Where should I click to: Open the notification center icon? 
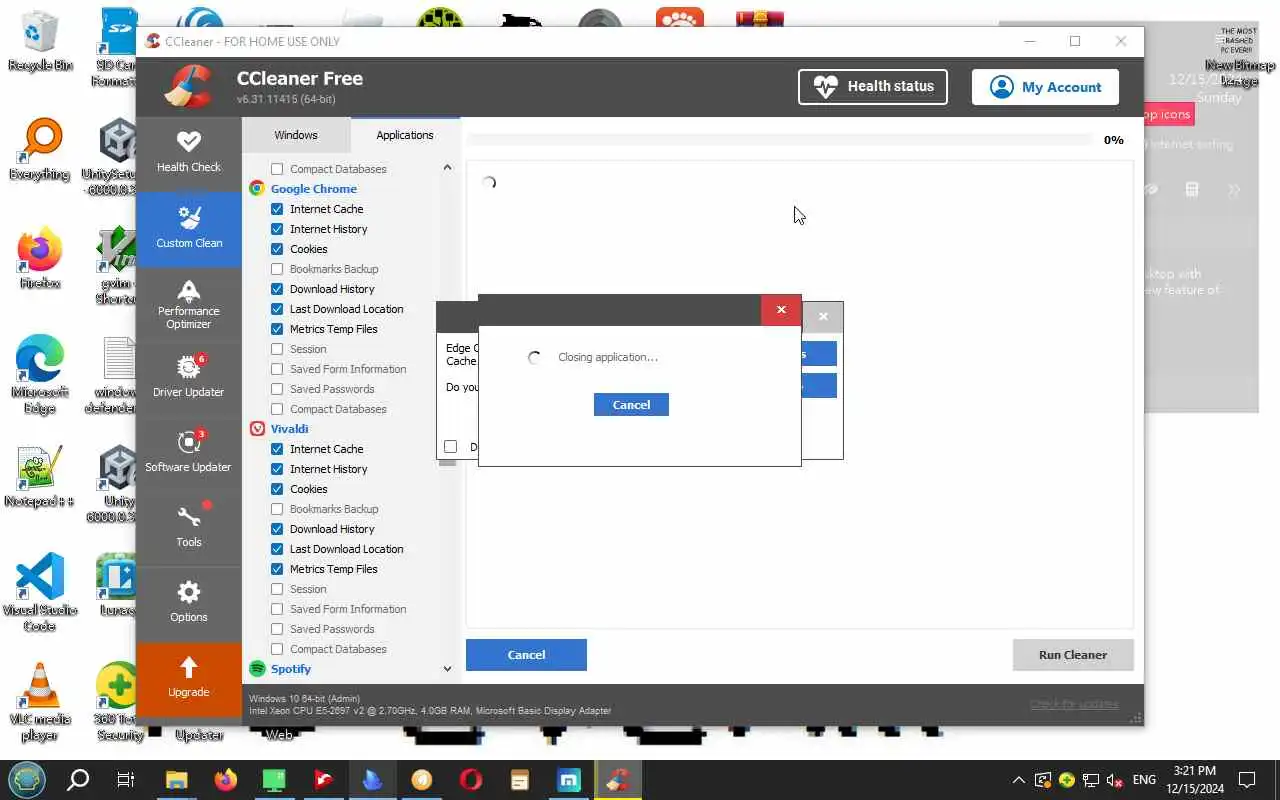click(x=1247, y=780)
